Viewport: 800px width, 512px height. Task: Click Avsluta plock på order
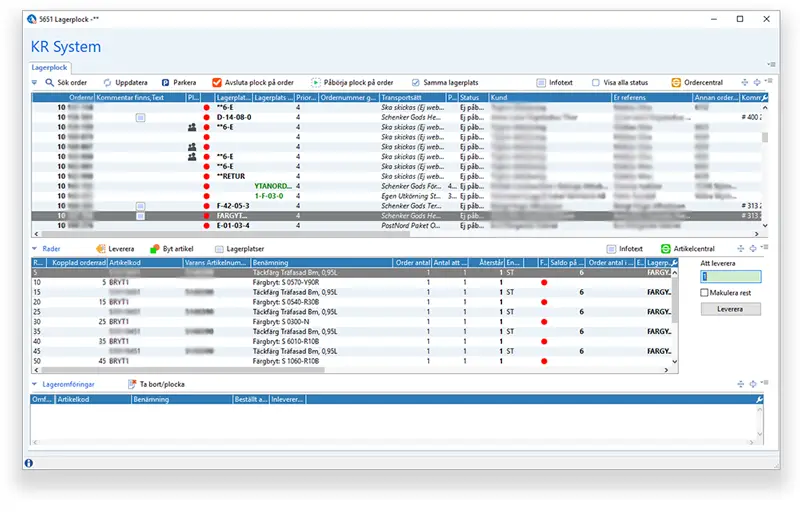(253, 83)
